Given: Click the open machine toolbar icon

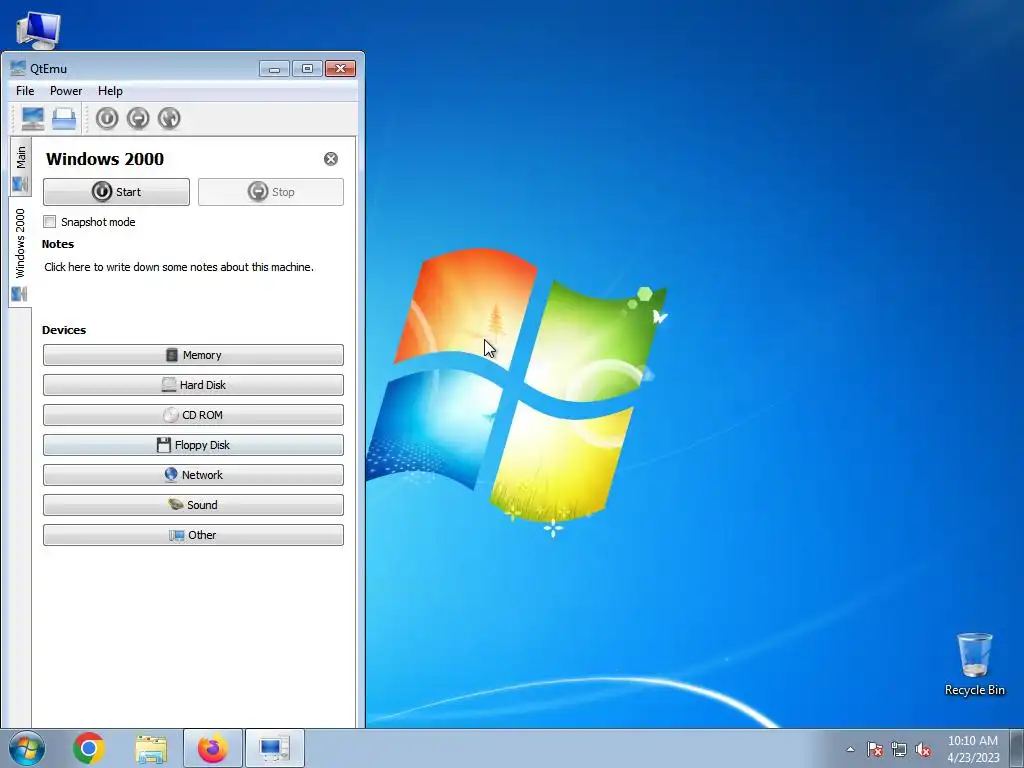Looking at the screenshot, I should pos(64,118).
